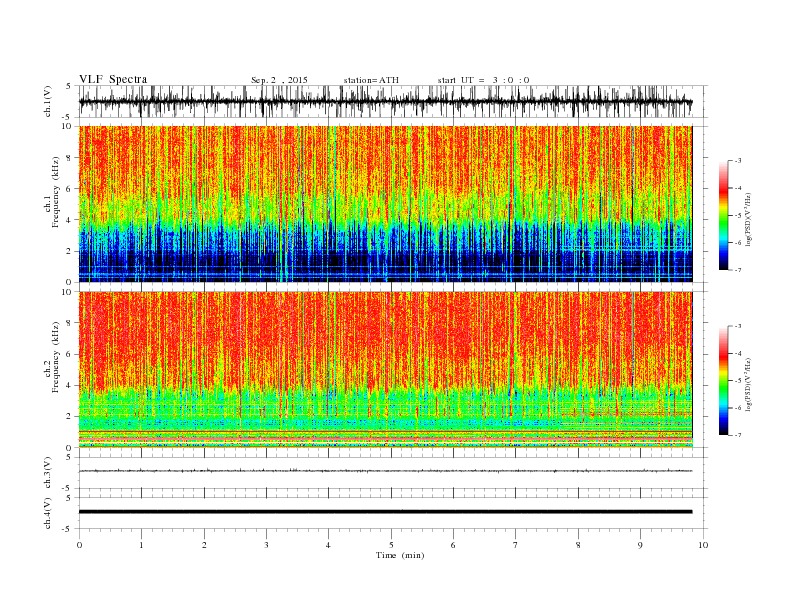The height and width of the screenshot is (612, 792).
Task: Click the thick ch.4 voltage trace
Action: 385,512
